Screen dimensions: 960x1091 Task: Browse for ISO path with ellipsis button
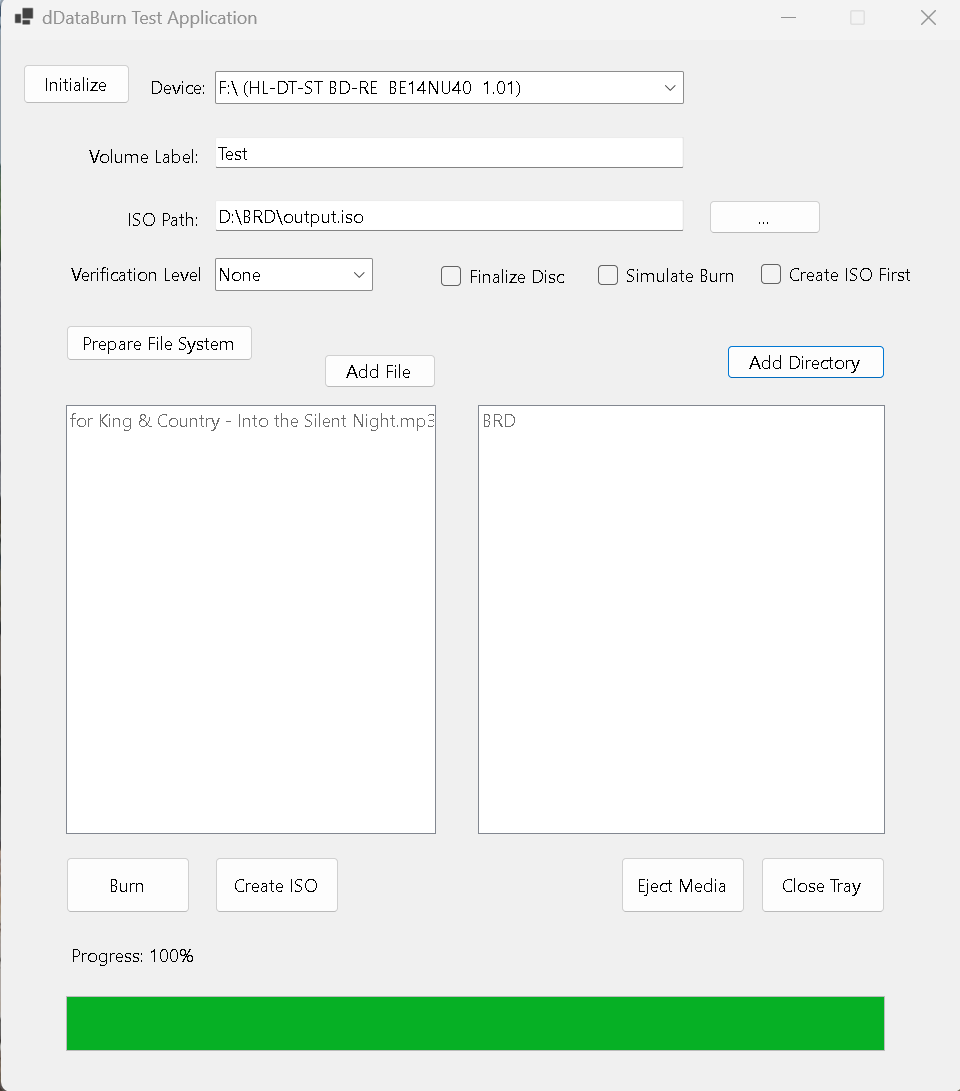click(x=765, y=218)
